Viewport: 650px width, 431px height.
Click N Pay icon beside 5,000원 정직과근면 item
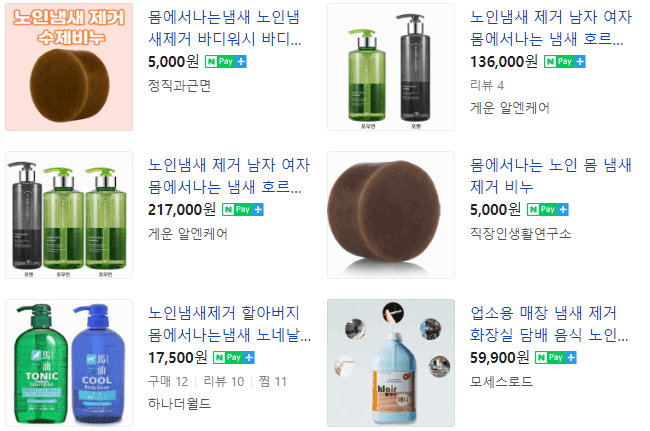coord(226,62)
